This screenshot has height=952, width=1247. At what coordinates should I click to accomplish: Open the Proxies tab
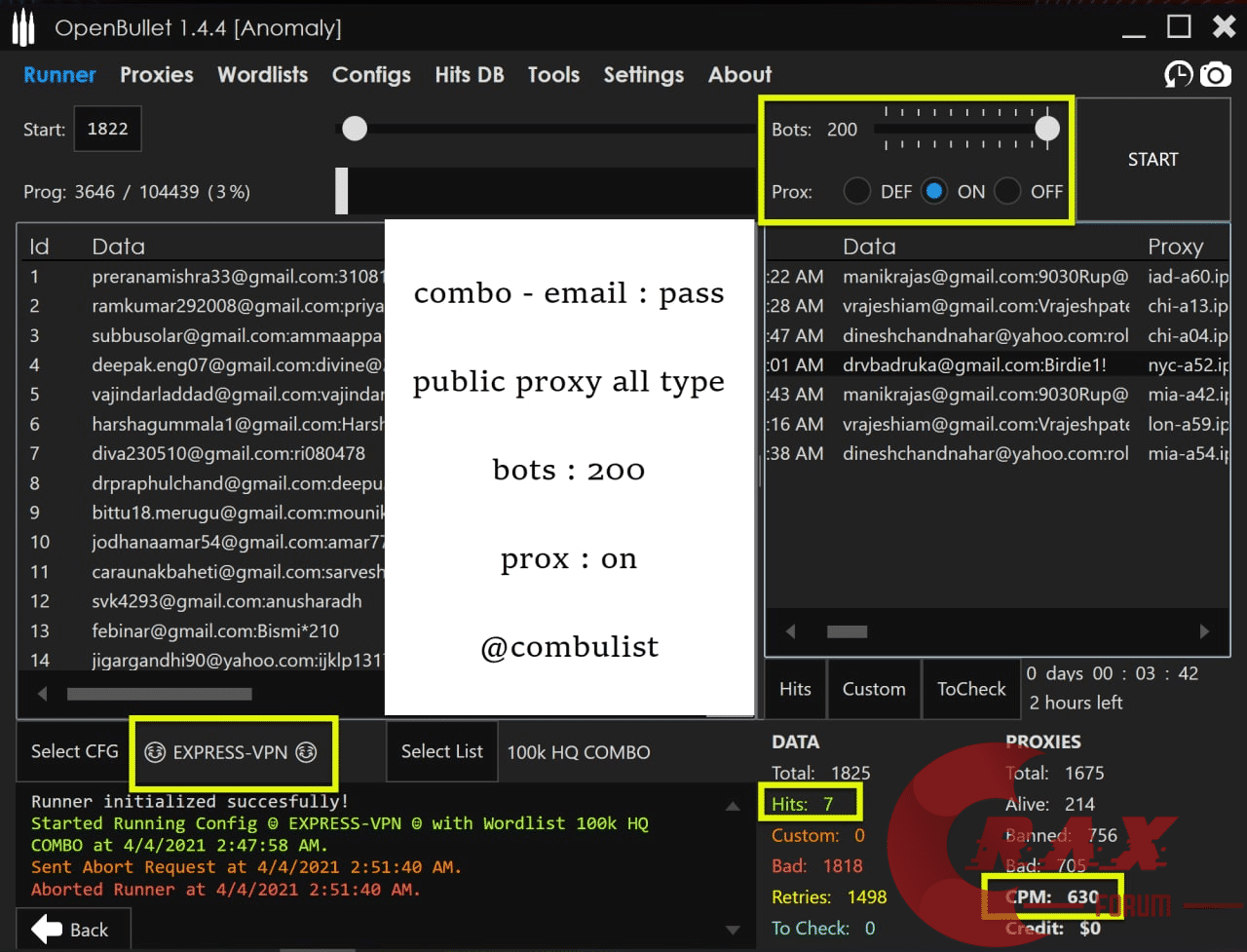coord(157,75)
